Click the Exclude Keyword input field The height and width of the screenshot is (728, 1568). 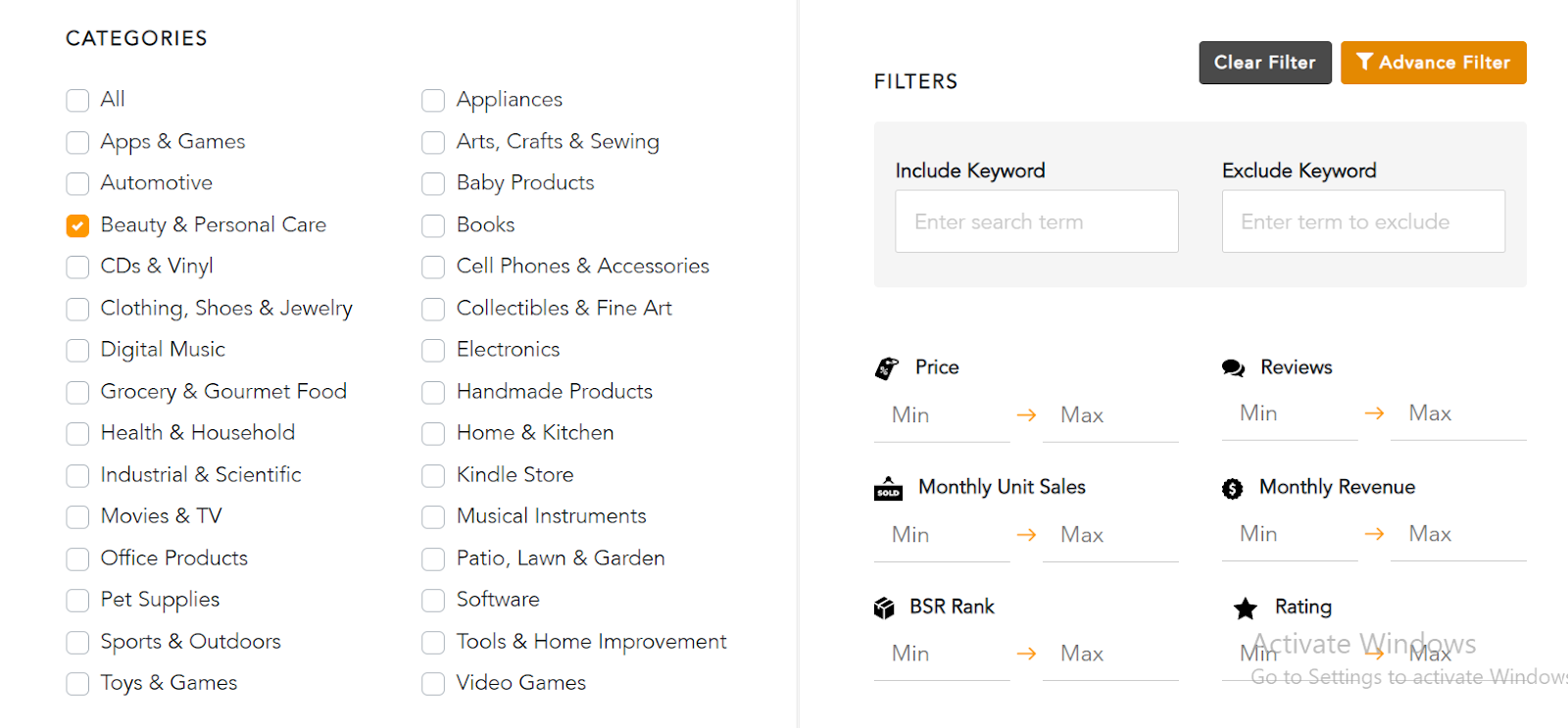click(x=1362, y=222)
